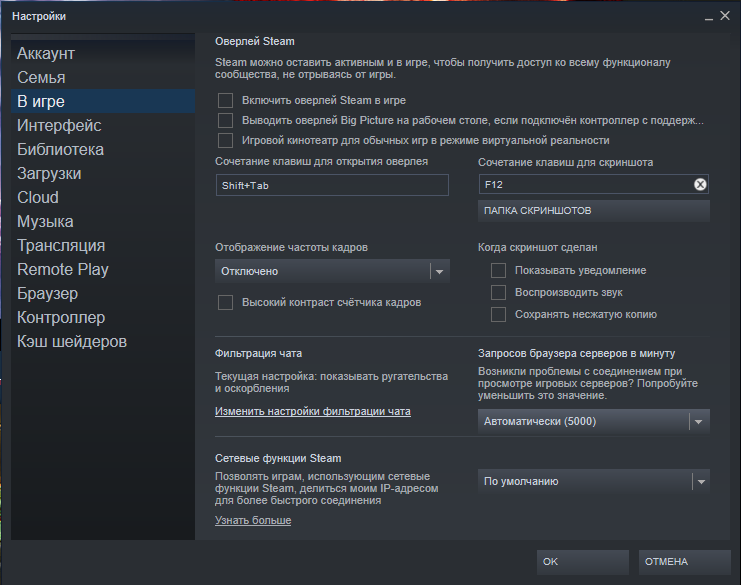Viewport: 741px width, 585px height.
Task: Open the Cloud section
Action: point(103,198)
